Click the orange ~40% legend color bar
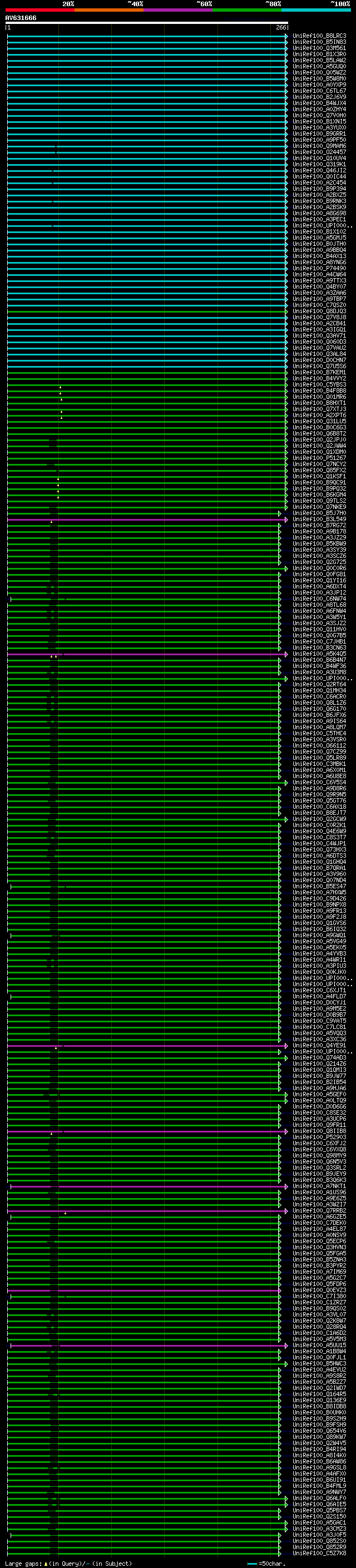 point(109,11)
